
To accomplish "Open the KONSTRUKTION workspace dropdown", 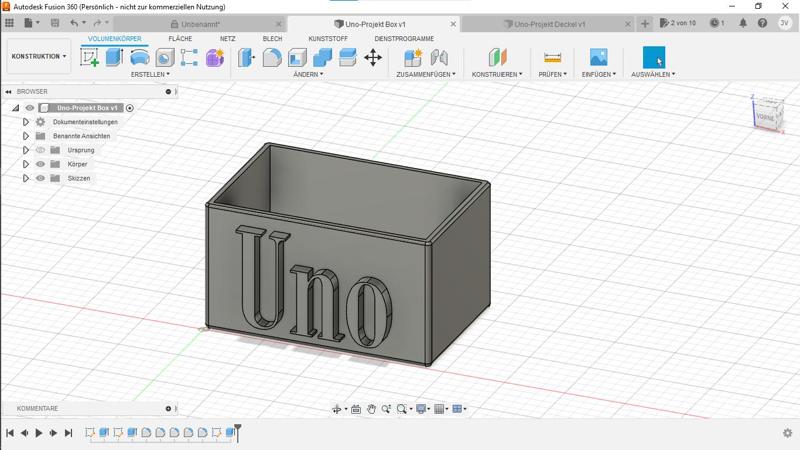I will point(39,57).
